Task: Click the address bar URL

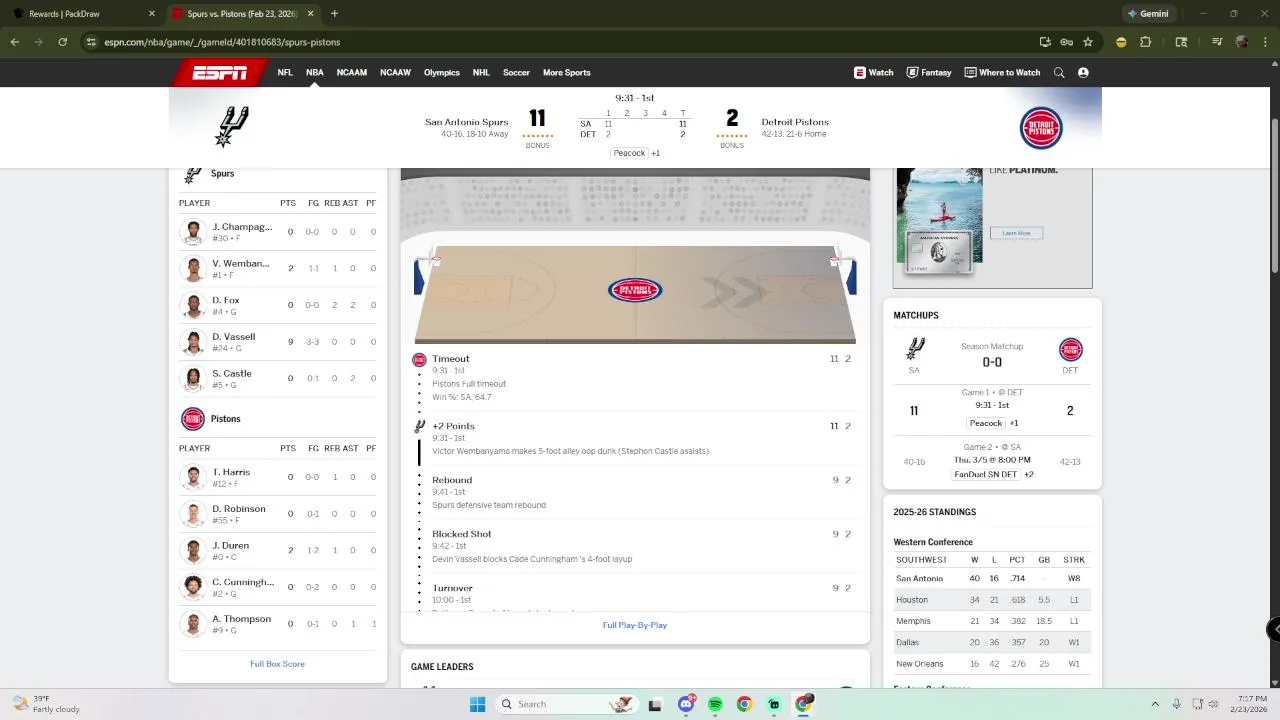Action: click(222, 42)
